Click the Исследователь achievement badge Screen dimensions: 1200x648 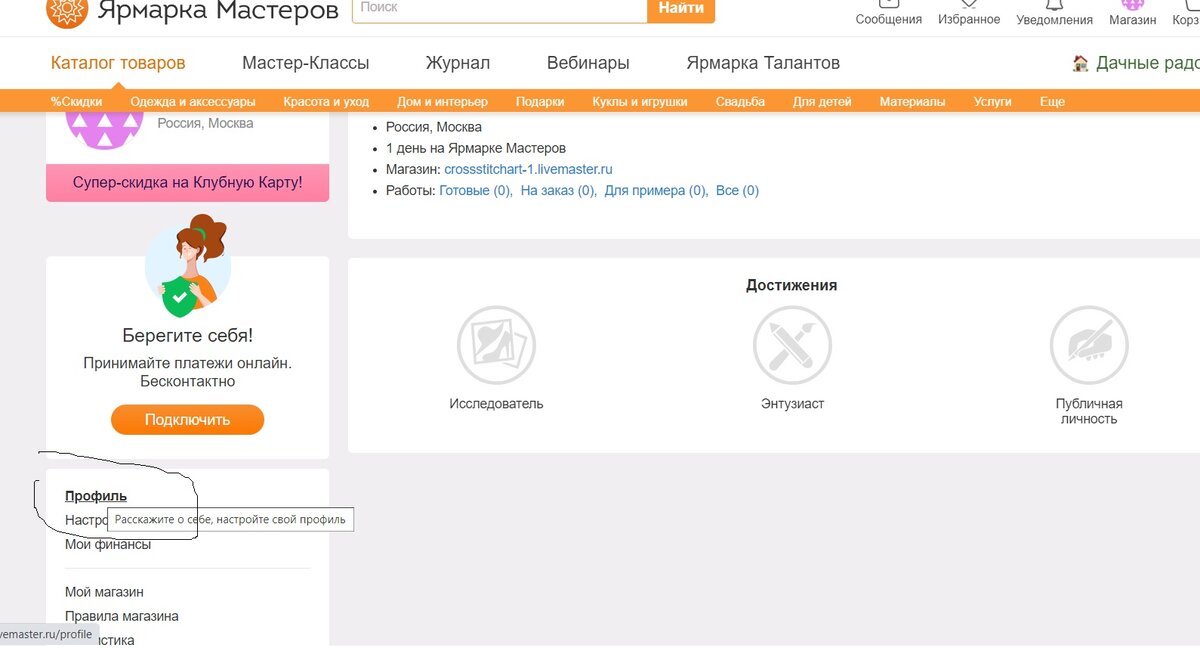496,345
